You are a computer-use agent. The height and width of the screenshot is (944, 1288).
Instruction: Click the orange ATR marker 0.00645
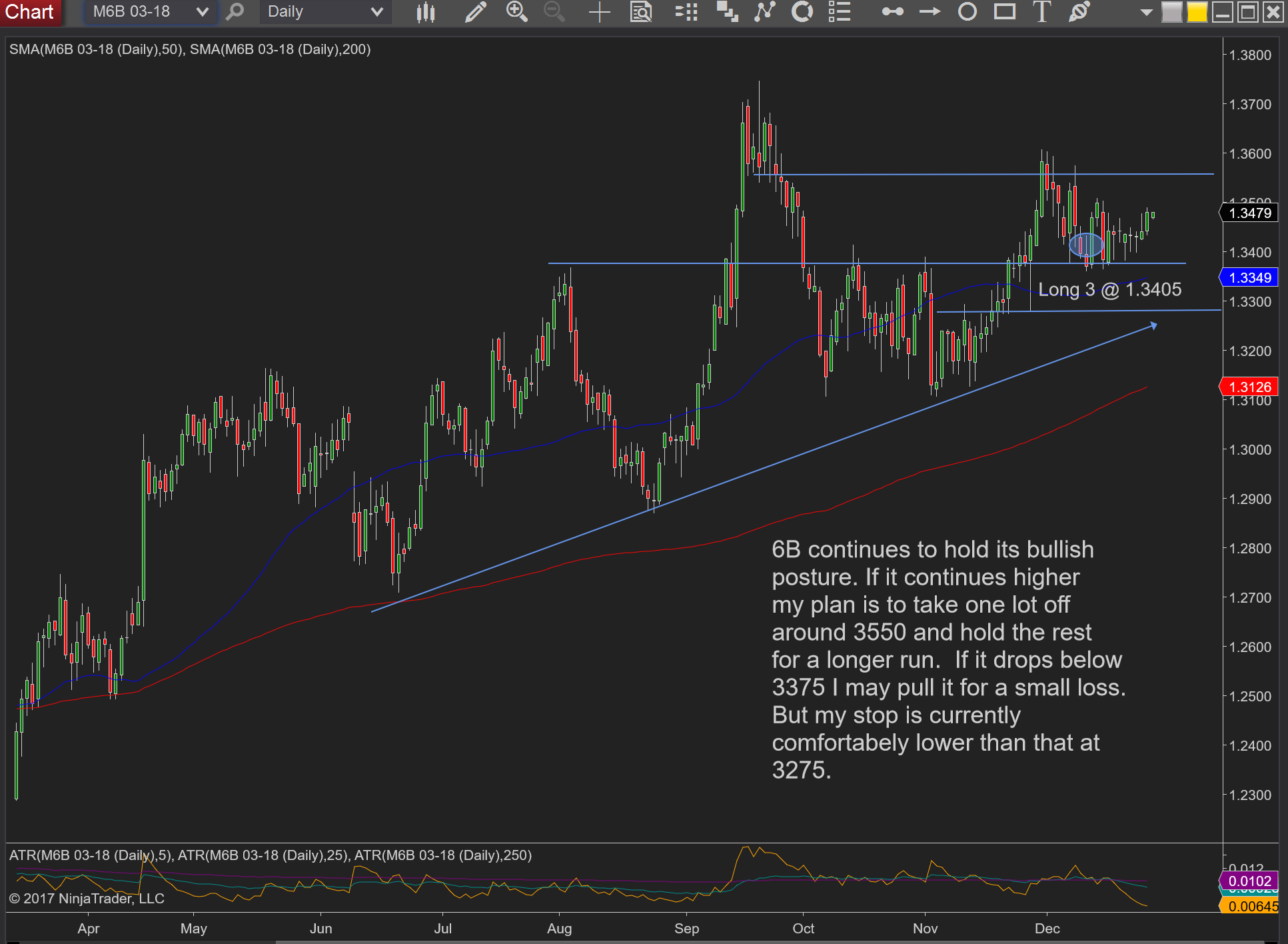[1249, 907]
